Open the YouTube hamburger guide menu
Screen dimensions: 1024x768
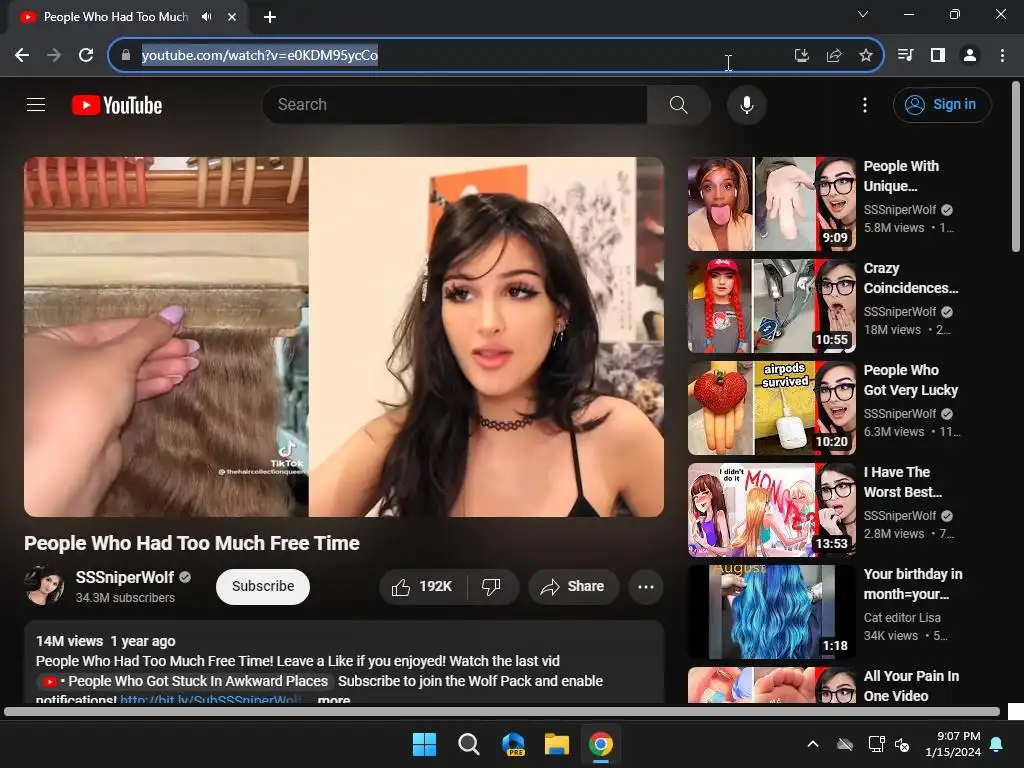click(x=36, y=104)
